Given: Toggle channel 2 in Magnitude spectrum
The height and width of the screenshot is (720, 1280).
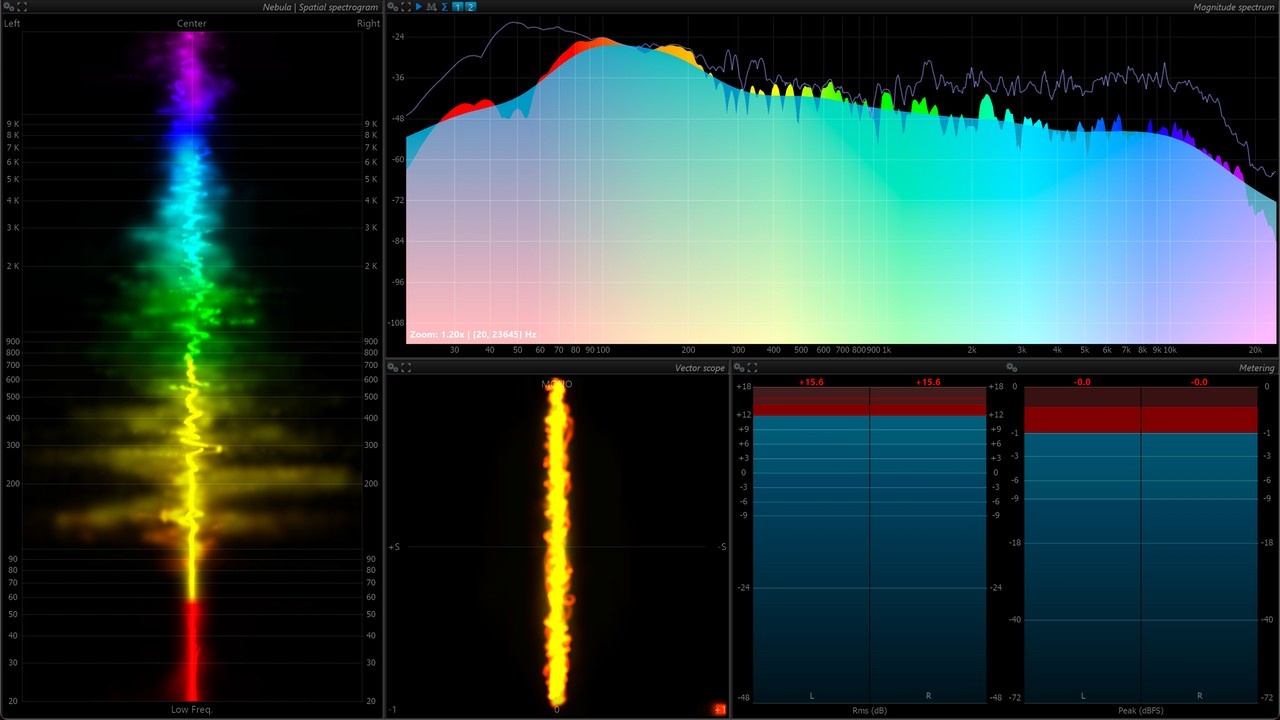Looking at the screenshot, I should click(x=471, y=7).
